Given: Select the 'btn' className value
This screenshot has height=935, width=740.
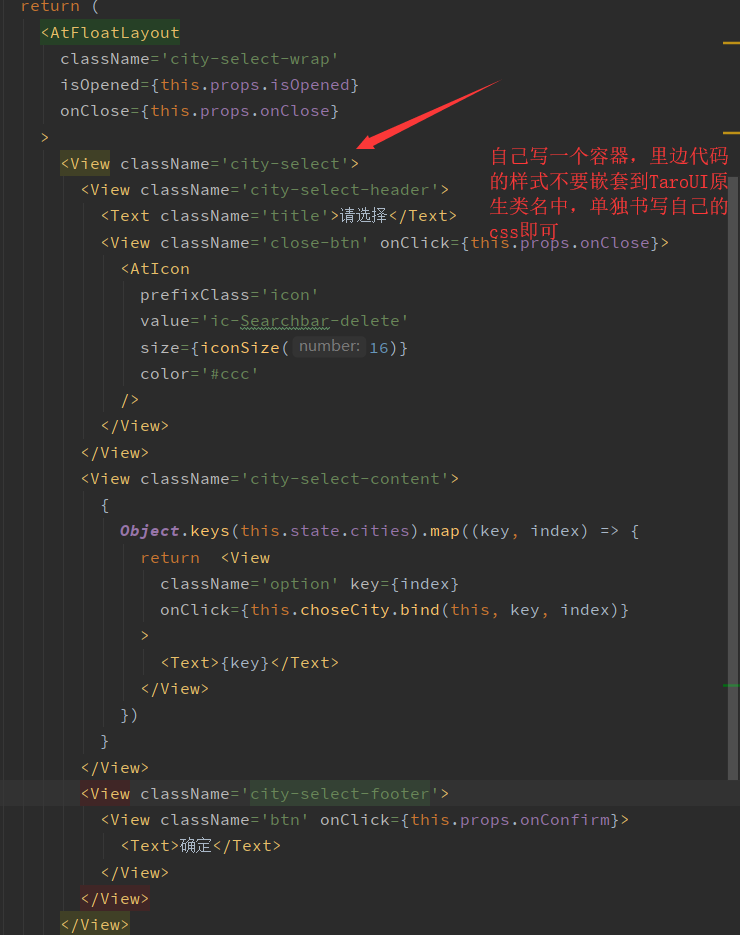Looking at the screenshot, I should pos(284,820).
